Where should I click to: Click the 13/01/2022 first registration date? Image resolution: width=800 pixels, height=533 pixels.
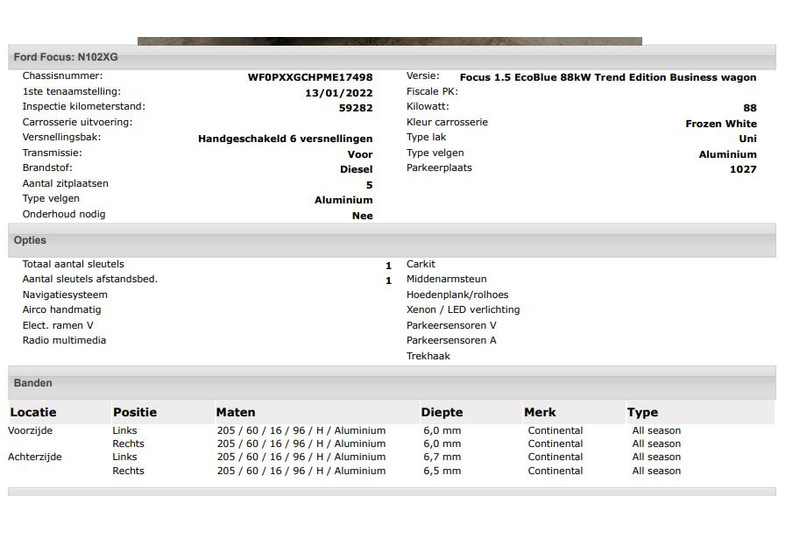[341, 93]
